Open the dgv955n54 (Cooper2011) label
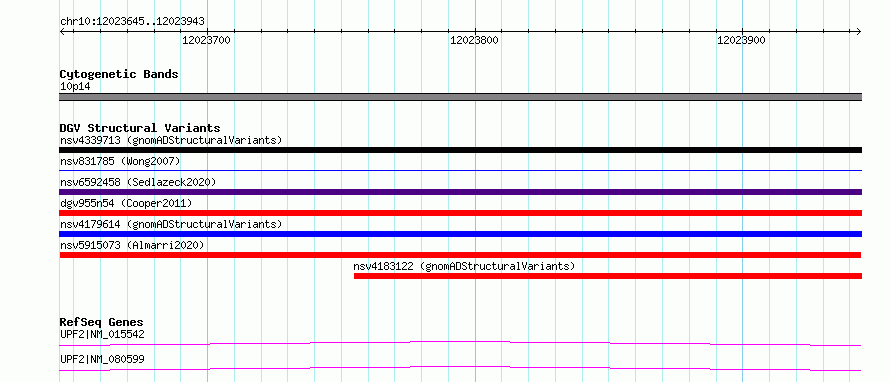 click(126, 203)
